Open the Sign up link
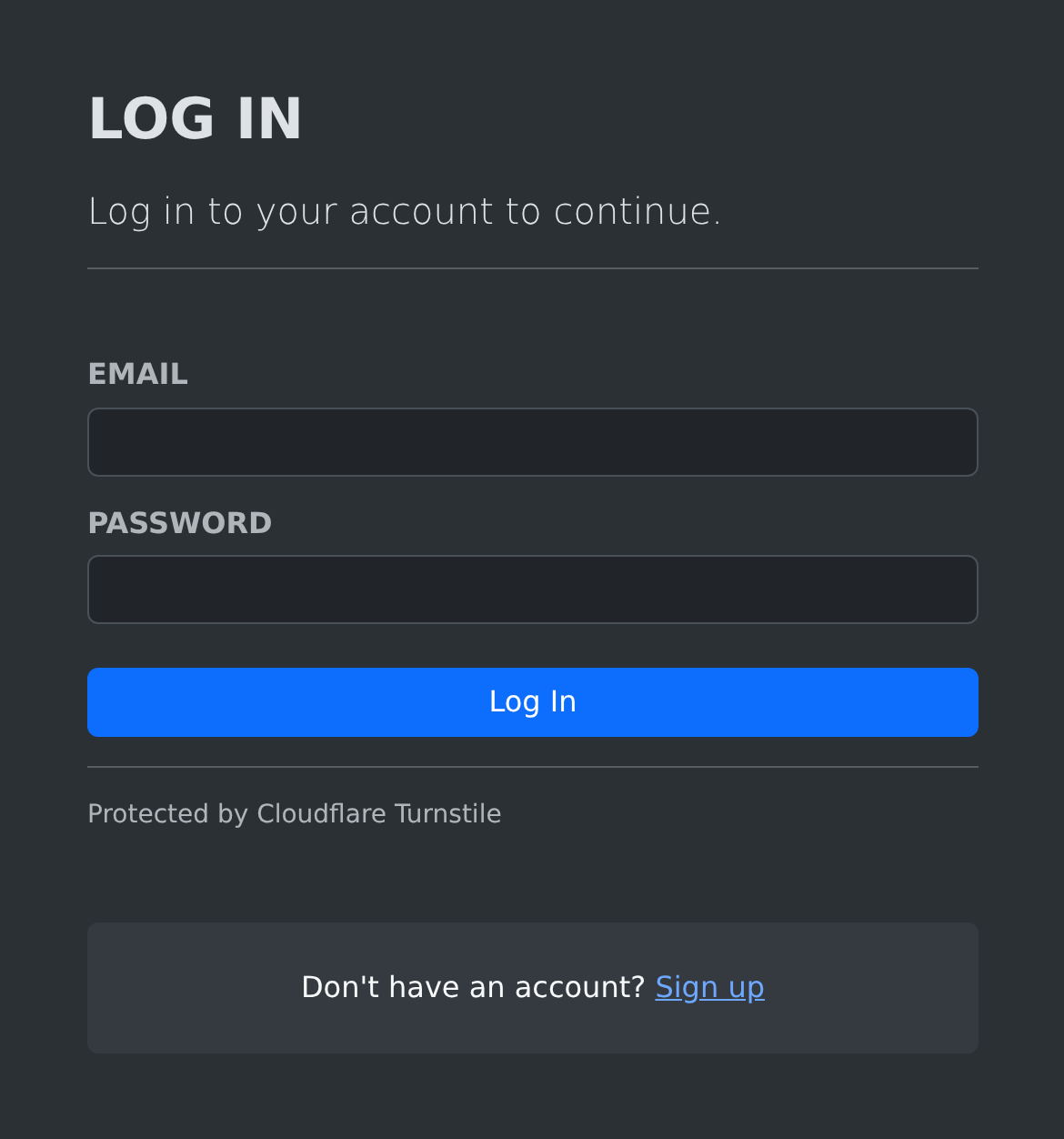Image resolution: width=1064 pixels, height=1139 pixels. 709,987
